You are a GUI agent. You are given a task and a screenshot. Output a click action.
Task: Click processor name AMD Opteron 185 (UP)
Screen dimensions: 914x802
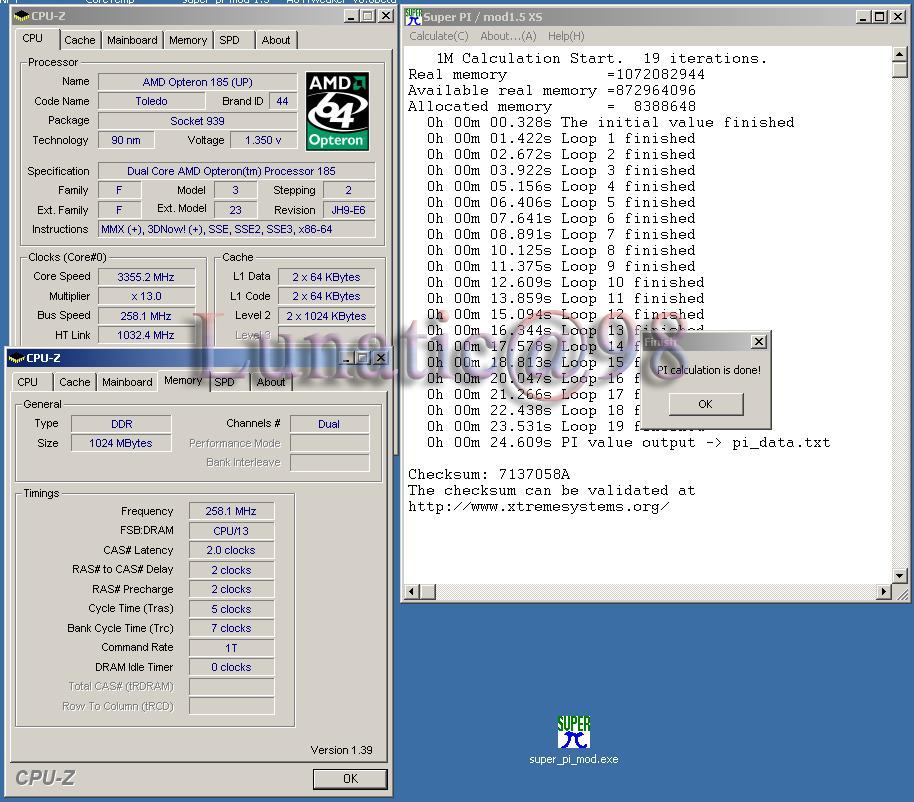click(x=198, y=82)
